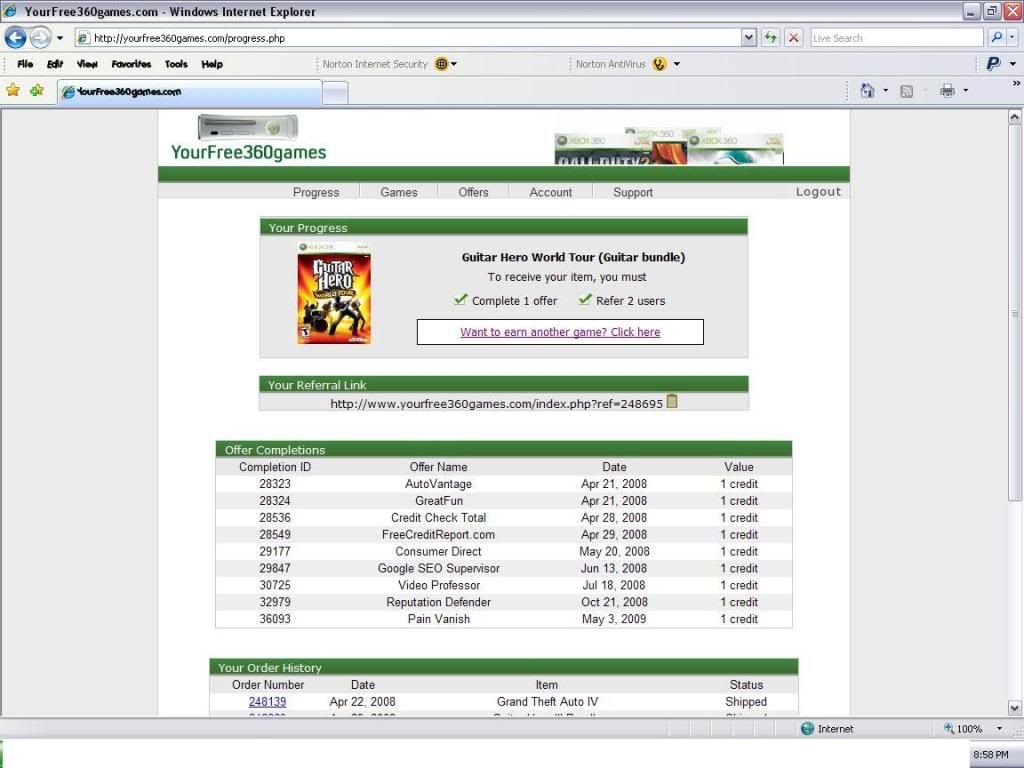1024x768 pixels.
Task: Click the Xbox 360 games banner image
Action: pos(669,146)
